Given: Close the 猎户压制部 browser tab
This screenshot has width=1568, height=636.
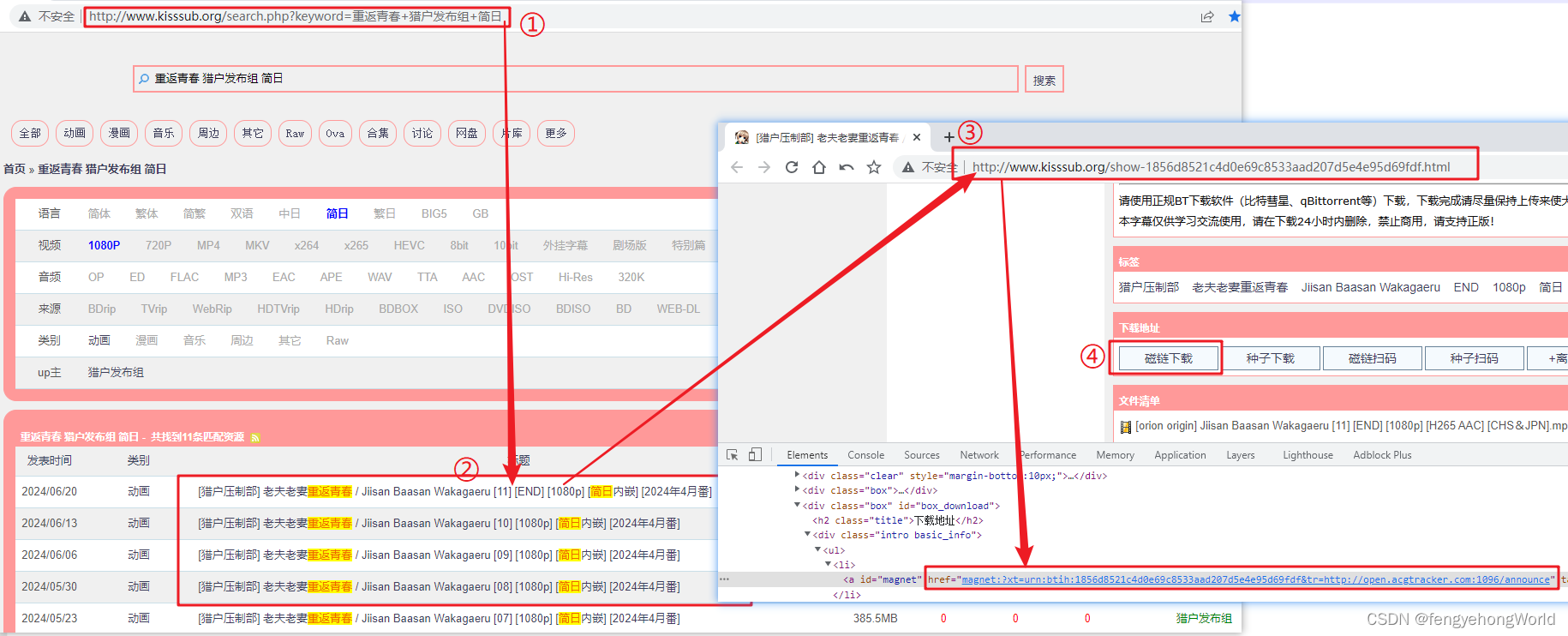Looking at the screenshot, I should tap(917, 137).
